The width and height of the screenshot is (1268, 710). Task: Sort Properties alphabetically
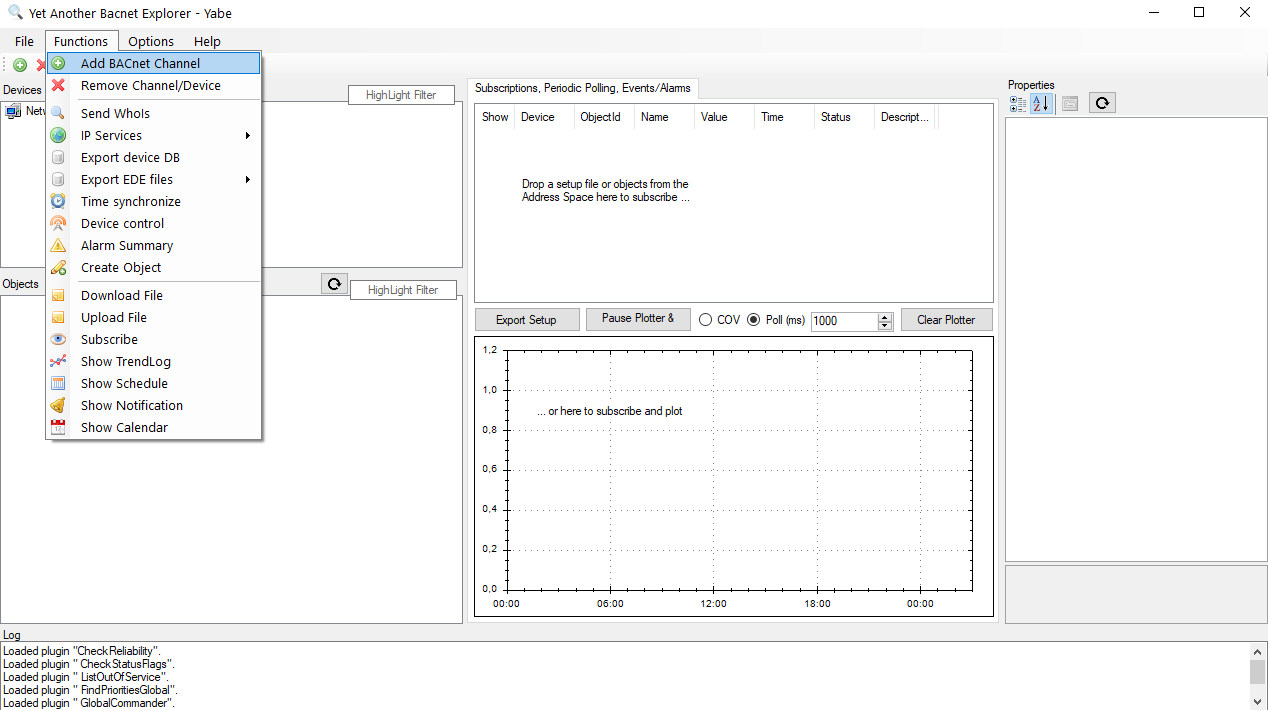1041,103
